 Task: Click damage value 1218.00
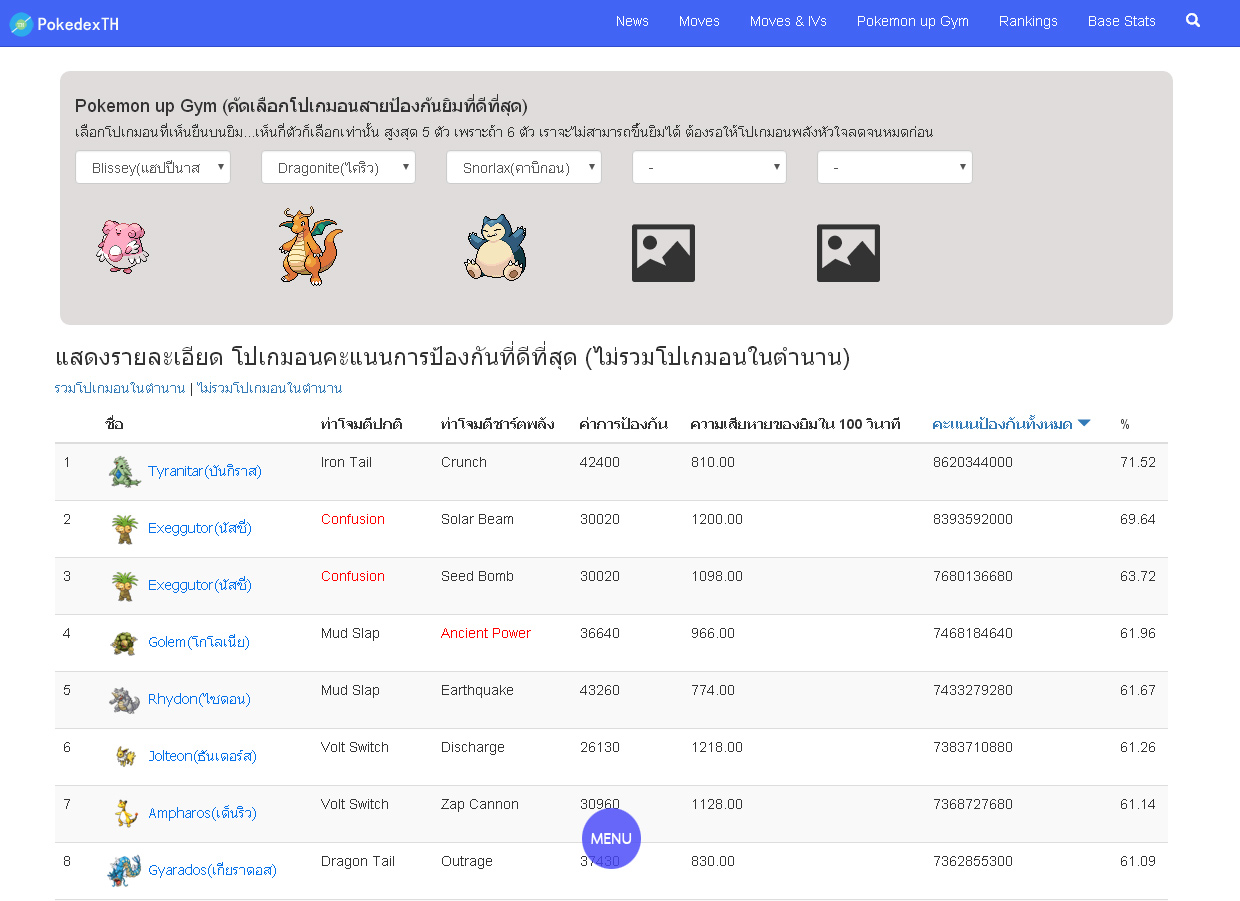(717, 747)
